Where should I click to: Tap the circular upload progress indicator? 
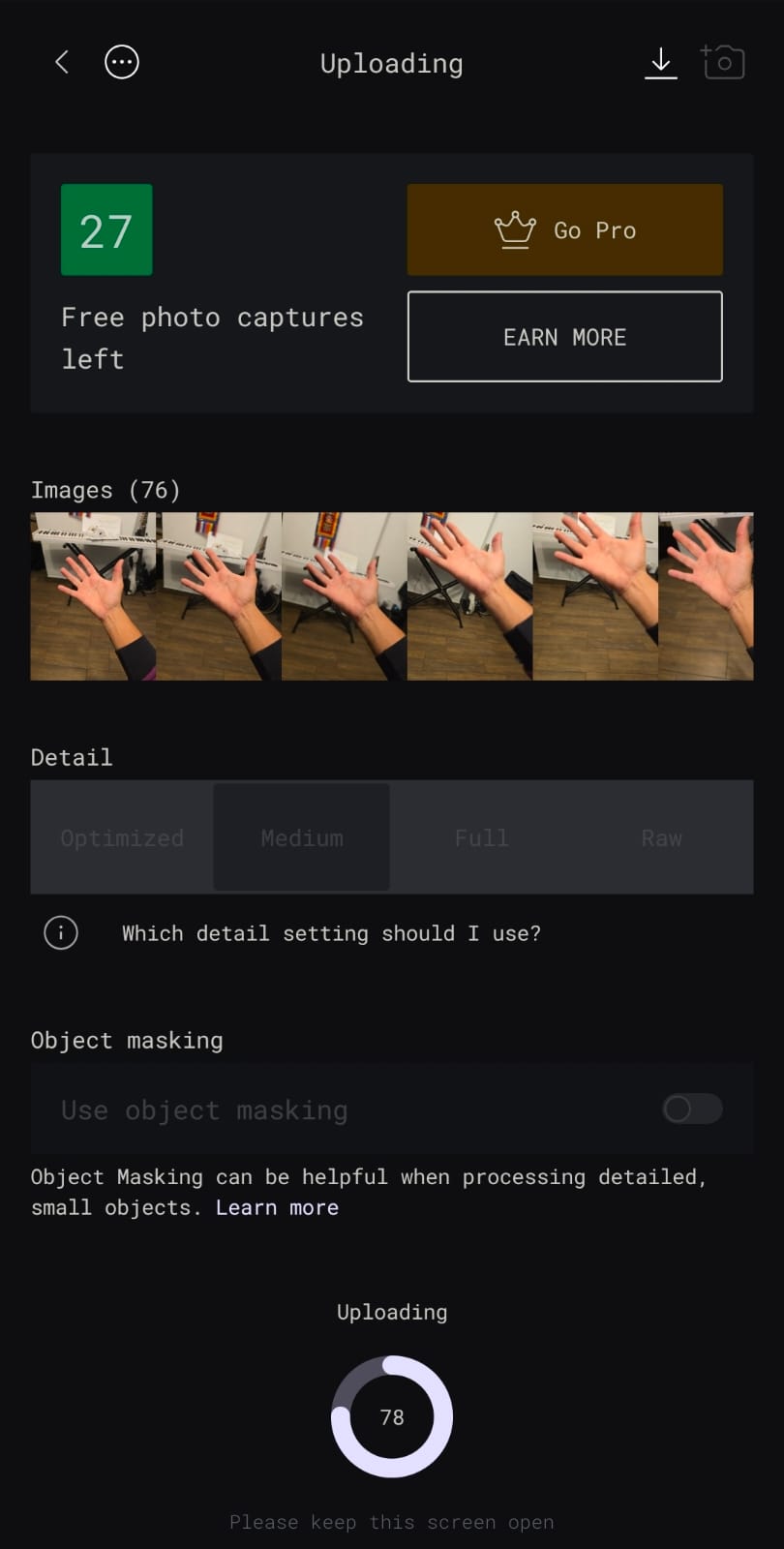click(392, 1416)
